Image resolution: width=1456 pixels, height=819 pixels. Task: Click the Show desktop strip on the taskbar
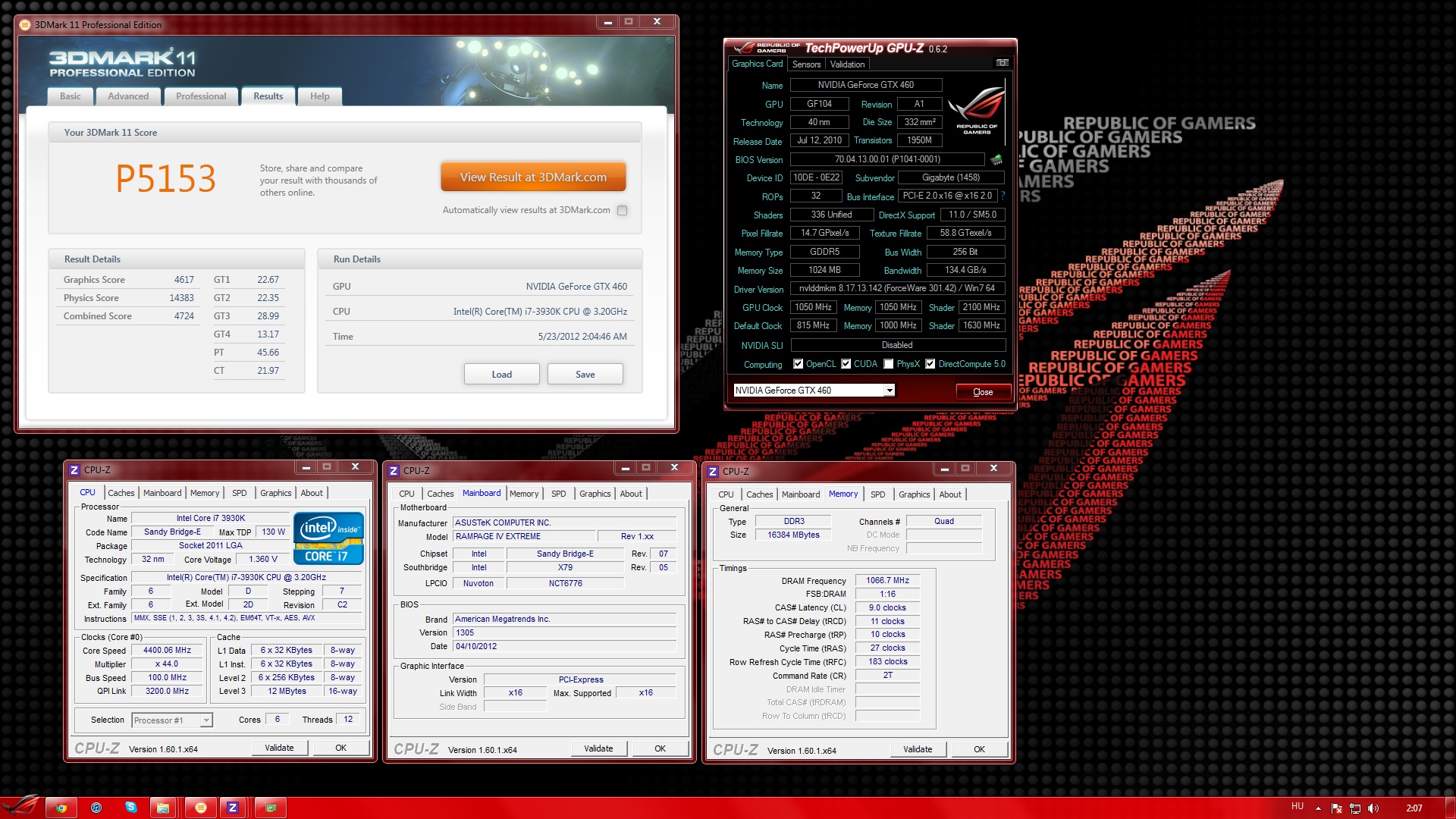pyautogui.click(x=1451, y=808)
